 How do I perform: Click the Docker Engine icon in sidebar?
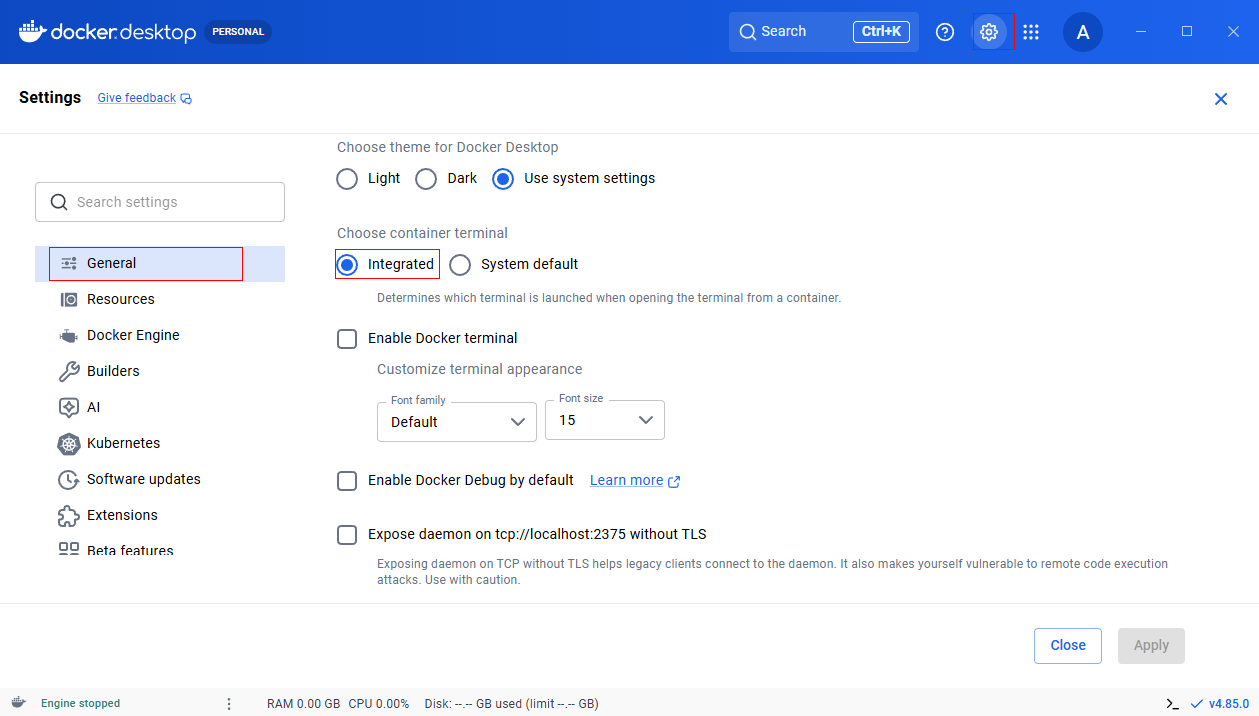[69, 335]
